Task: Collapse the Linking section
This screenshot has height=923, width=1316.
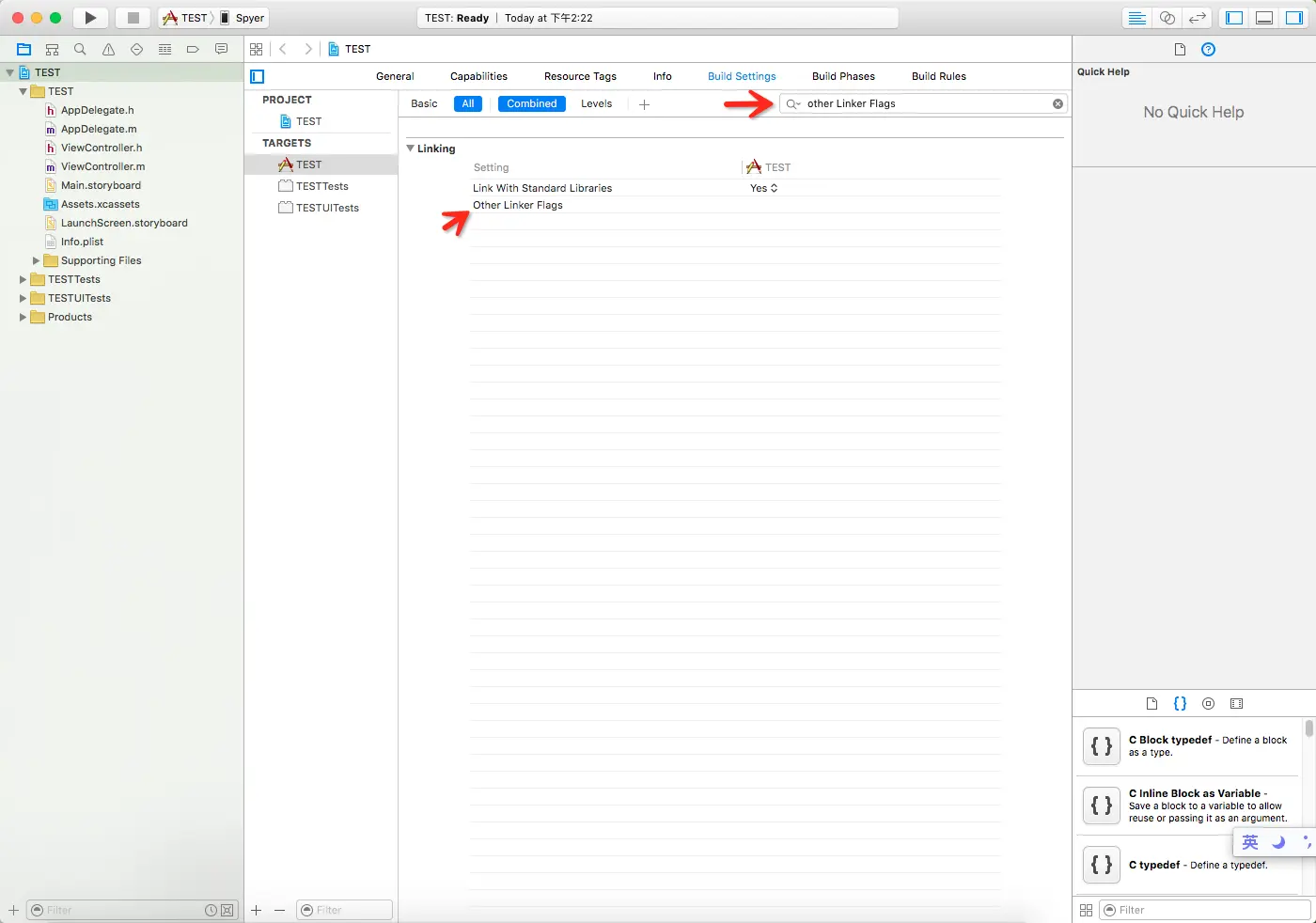Action: pos(411,149)
